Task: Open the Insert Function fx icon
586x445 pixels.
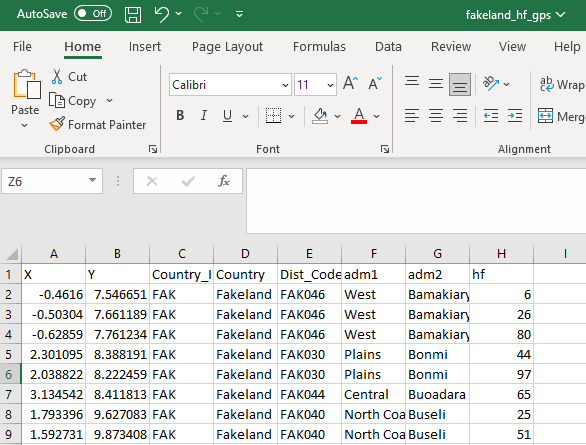Action: pos(223,181)
